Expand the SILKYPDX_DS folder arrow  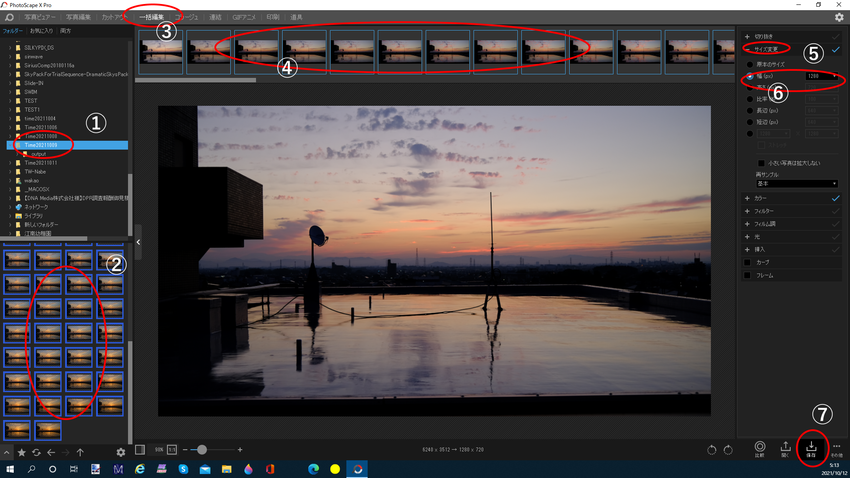[10, 48]
